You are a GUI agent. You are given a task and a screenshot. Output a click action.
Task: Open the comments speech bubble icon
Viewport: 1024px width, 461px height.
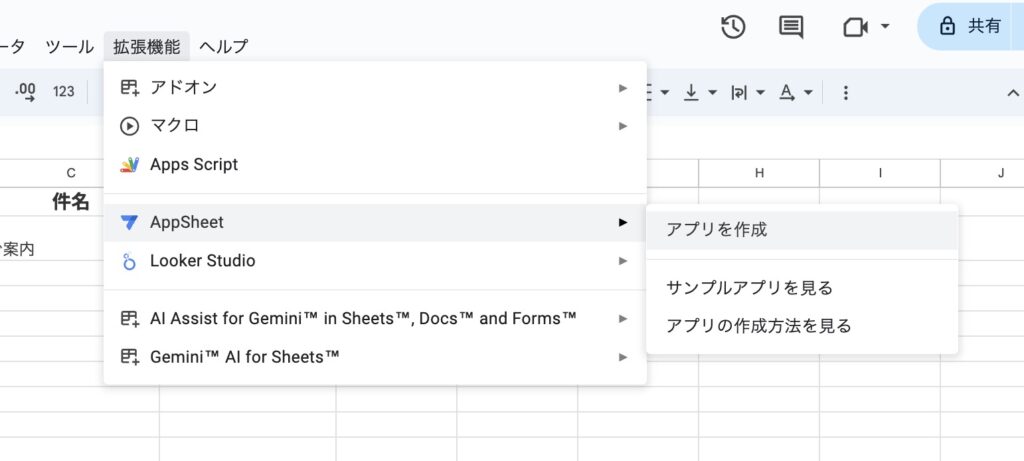click(792, 27)
